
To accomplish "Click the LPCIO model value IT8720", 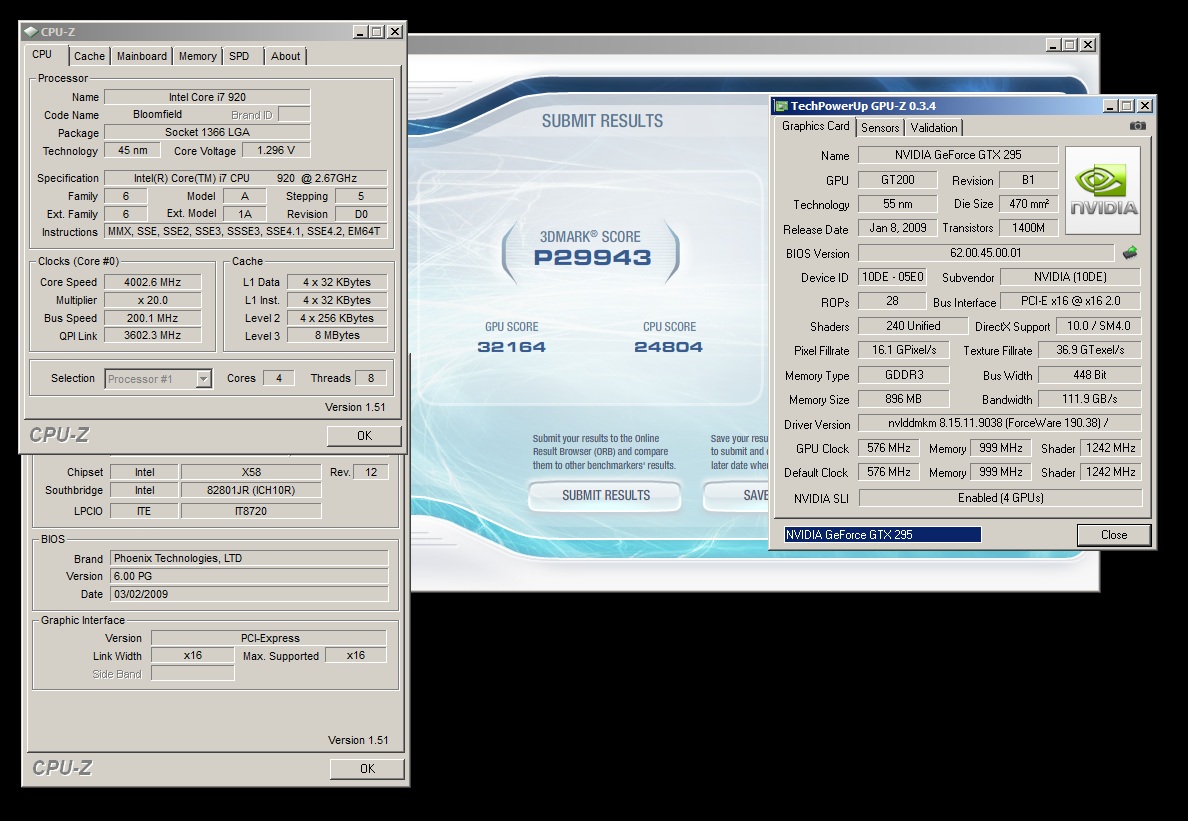I will (x=251, y=511).
